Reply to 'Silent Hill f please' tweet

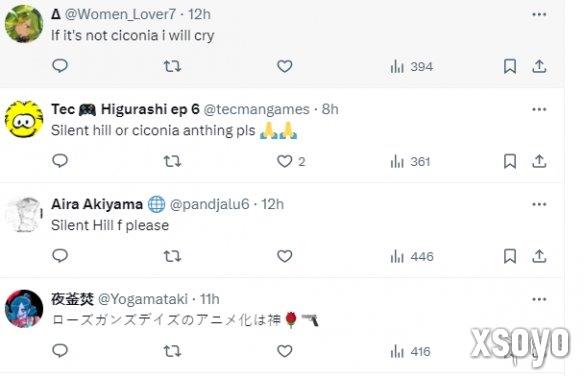pos(60,256)
